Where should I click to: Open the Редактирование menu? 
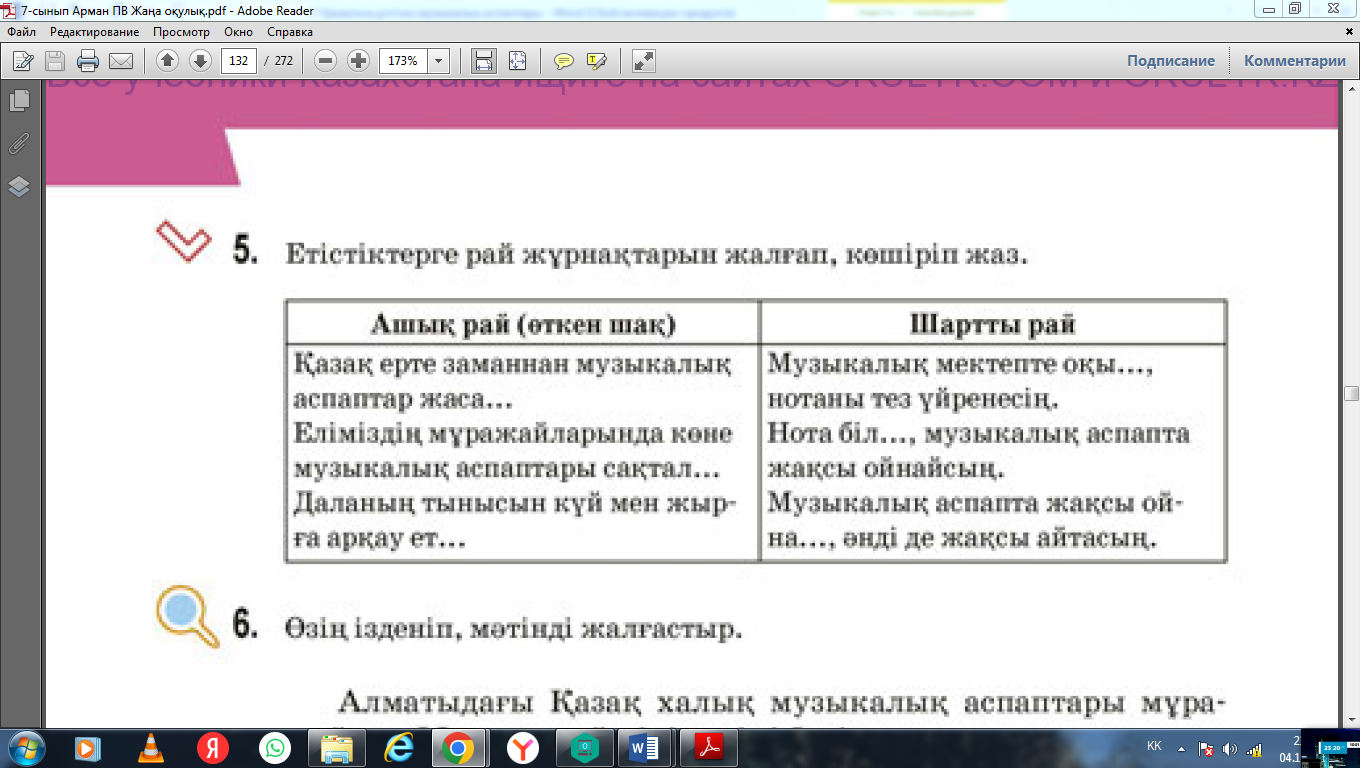click(x=95, y=32)
